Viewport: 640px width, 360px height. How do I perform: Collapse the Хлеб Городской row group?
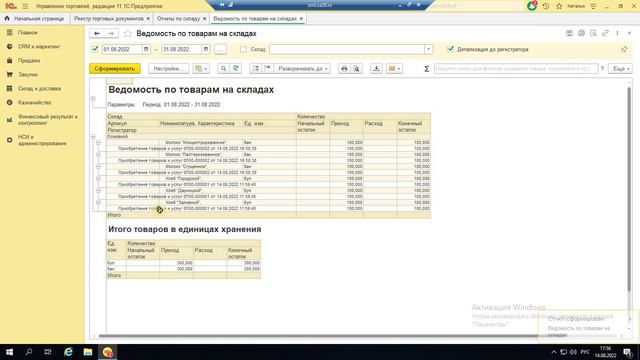(98, 178)
